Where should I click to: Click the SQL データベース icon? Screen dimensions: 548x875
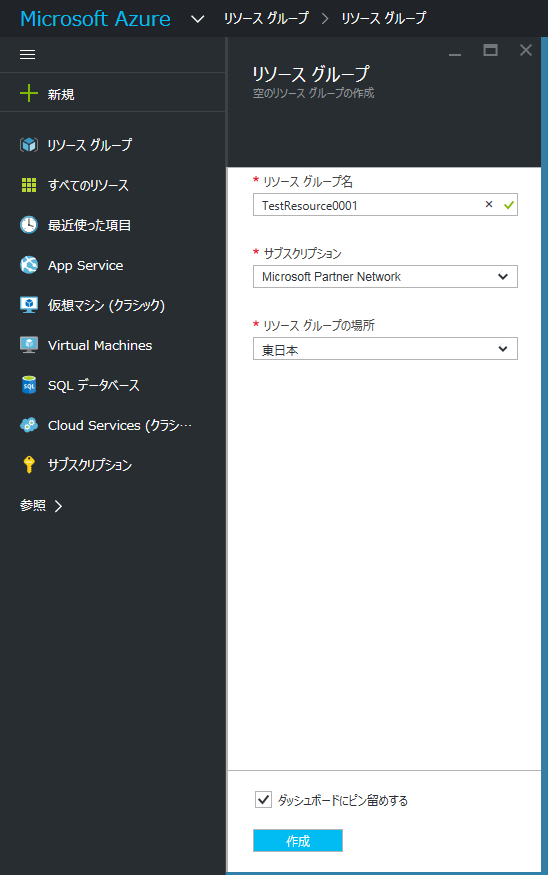pos(28,385)
